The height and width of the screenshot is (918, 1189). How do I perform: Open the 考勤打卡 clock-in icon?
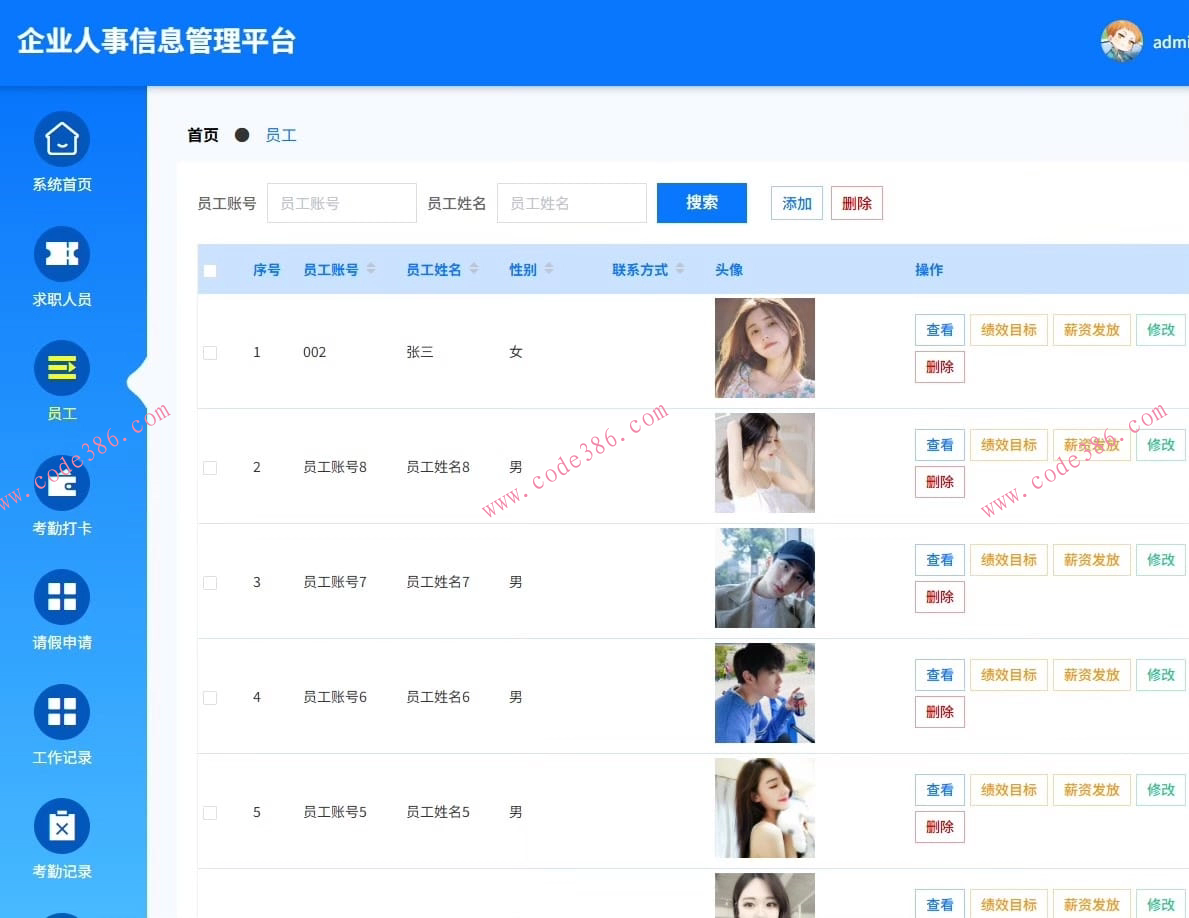(62, 482)
